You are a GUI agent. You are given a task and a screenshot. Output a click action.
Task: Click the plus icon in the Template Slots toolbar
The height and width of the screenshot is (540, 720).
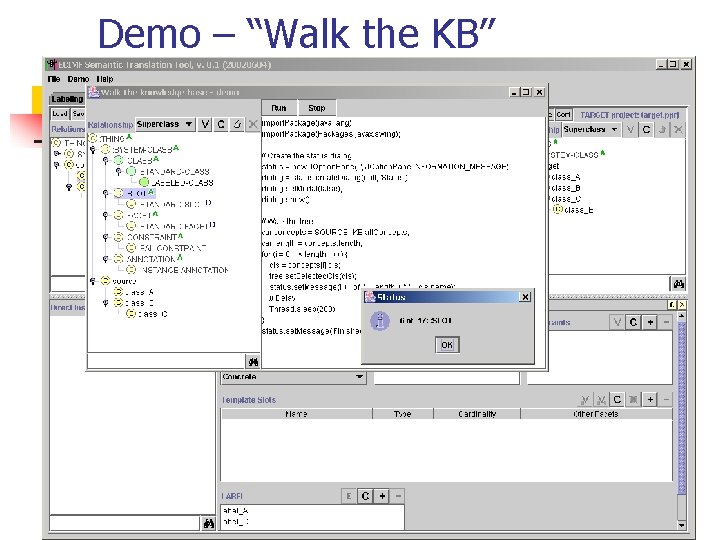(x=650, y=399)
